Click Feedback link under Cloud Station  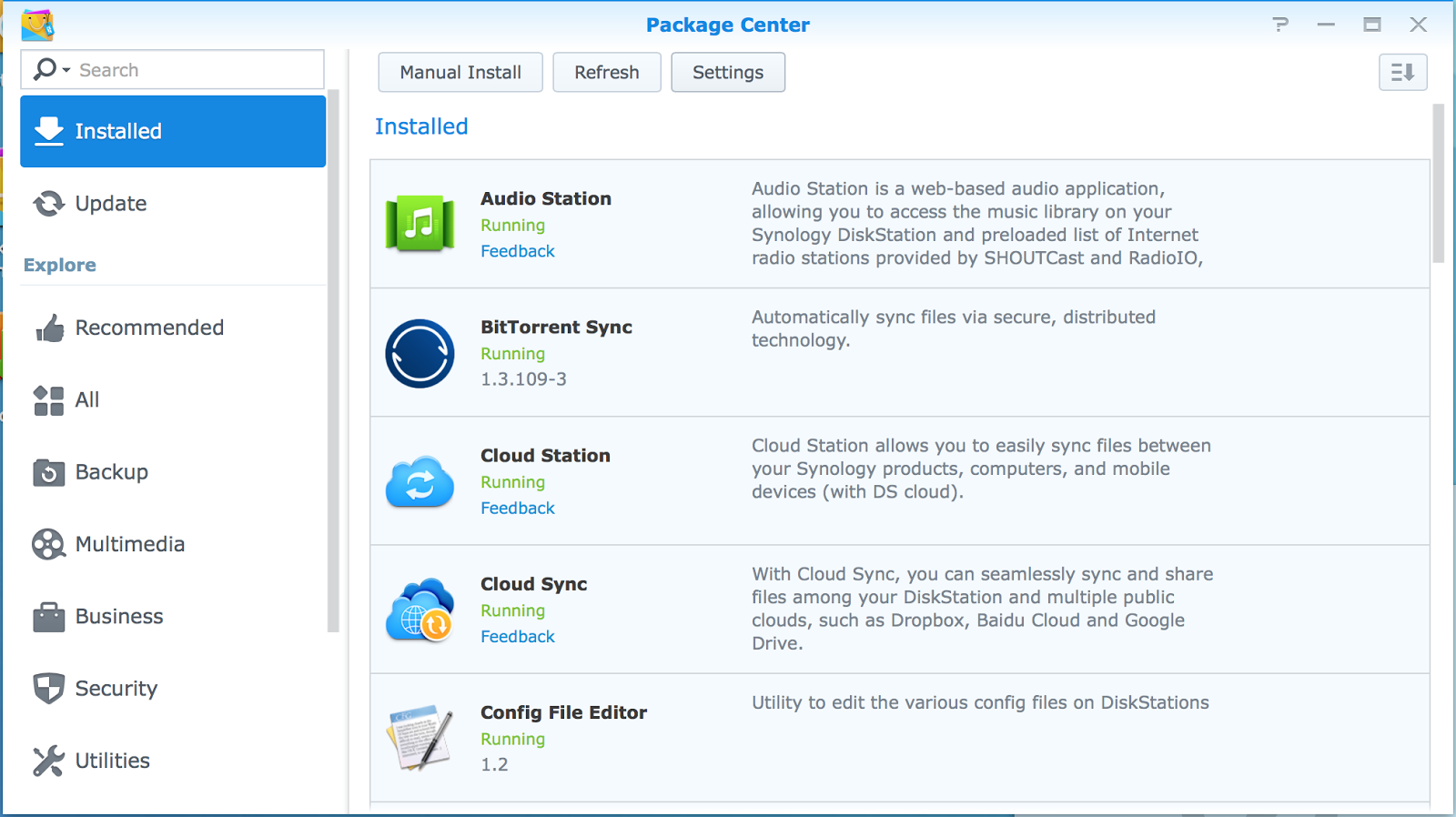coord(518,508)
